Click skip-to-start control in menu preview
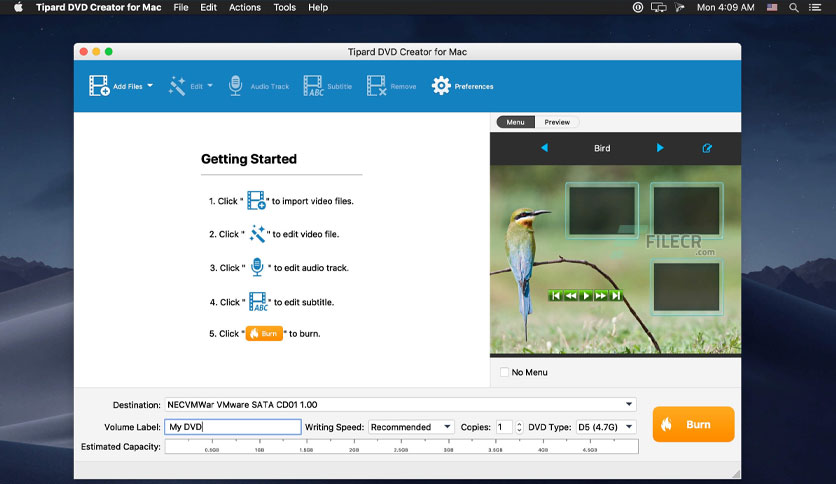This screenshot has width=836, height=484. (556, 295)
